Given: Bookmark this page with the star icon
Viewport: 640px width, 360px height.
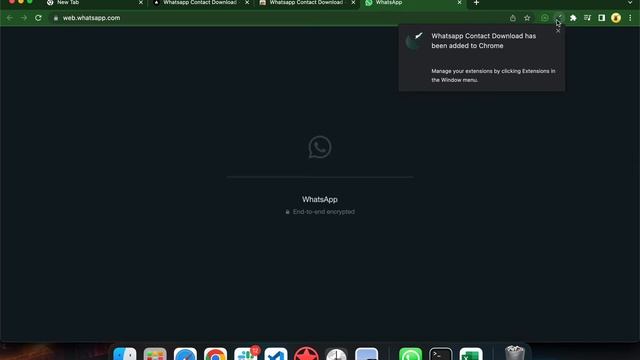Looking at the screenshot, I should [527, 18].
